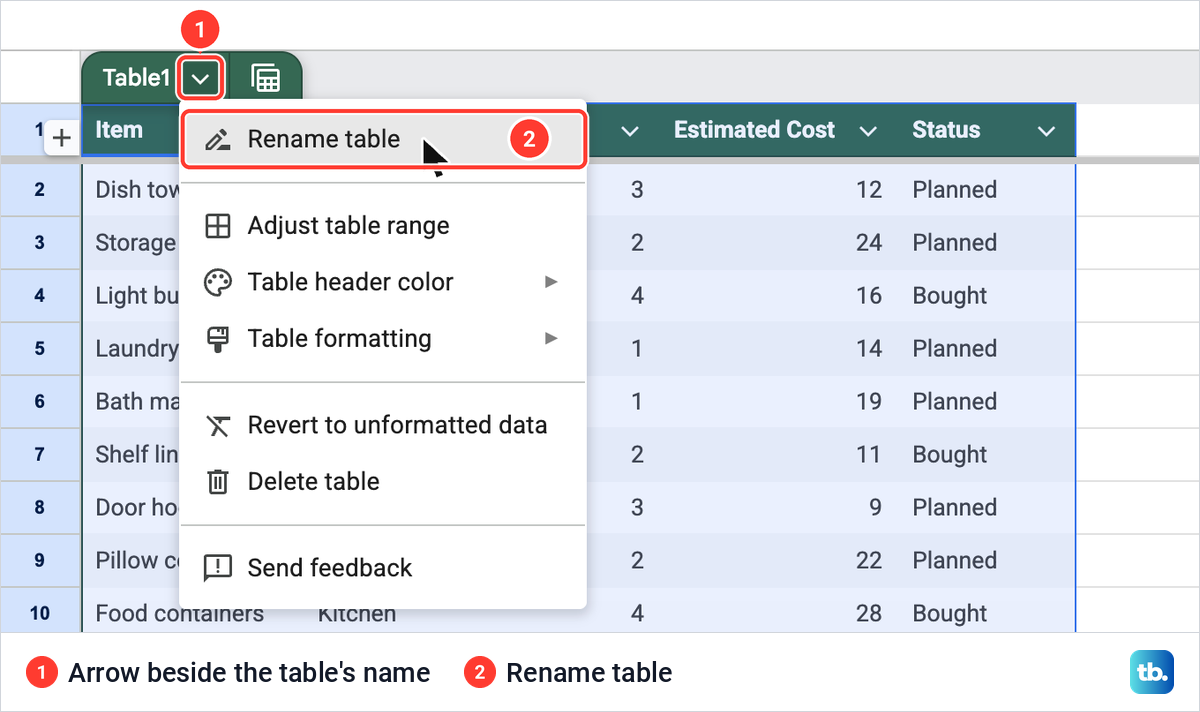The height and width of the screenshot is (712, 1200).
Task: Open Table header color submenu
Action: tap(383, 282)
